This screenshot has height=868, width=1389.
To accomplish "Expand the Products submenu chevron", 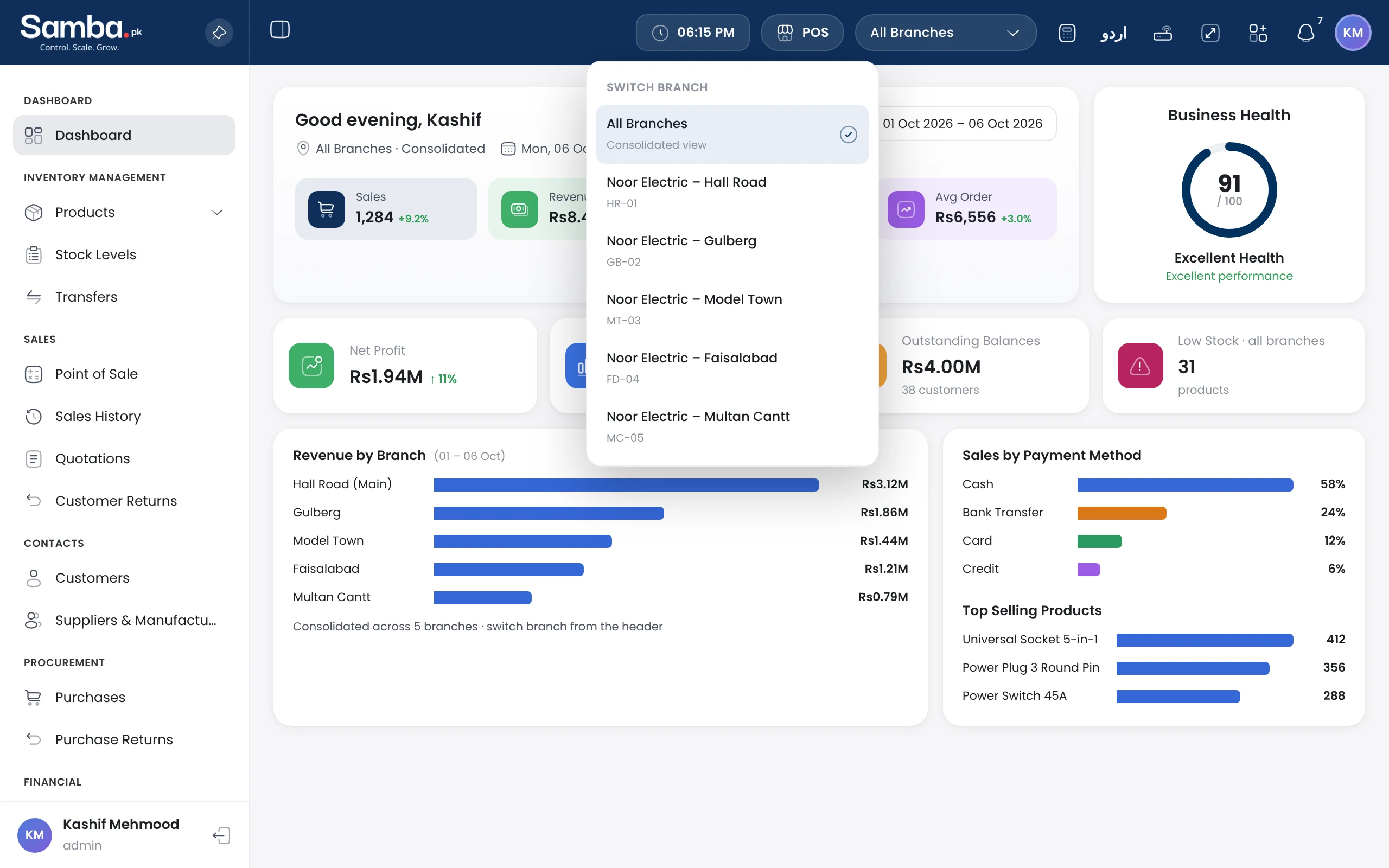I will tap(217, 213).
